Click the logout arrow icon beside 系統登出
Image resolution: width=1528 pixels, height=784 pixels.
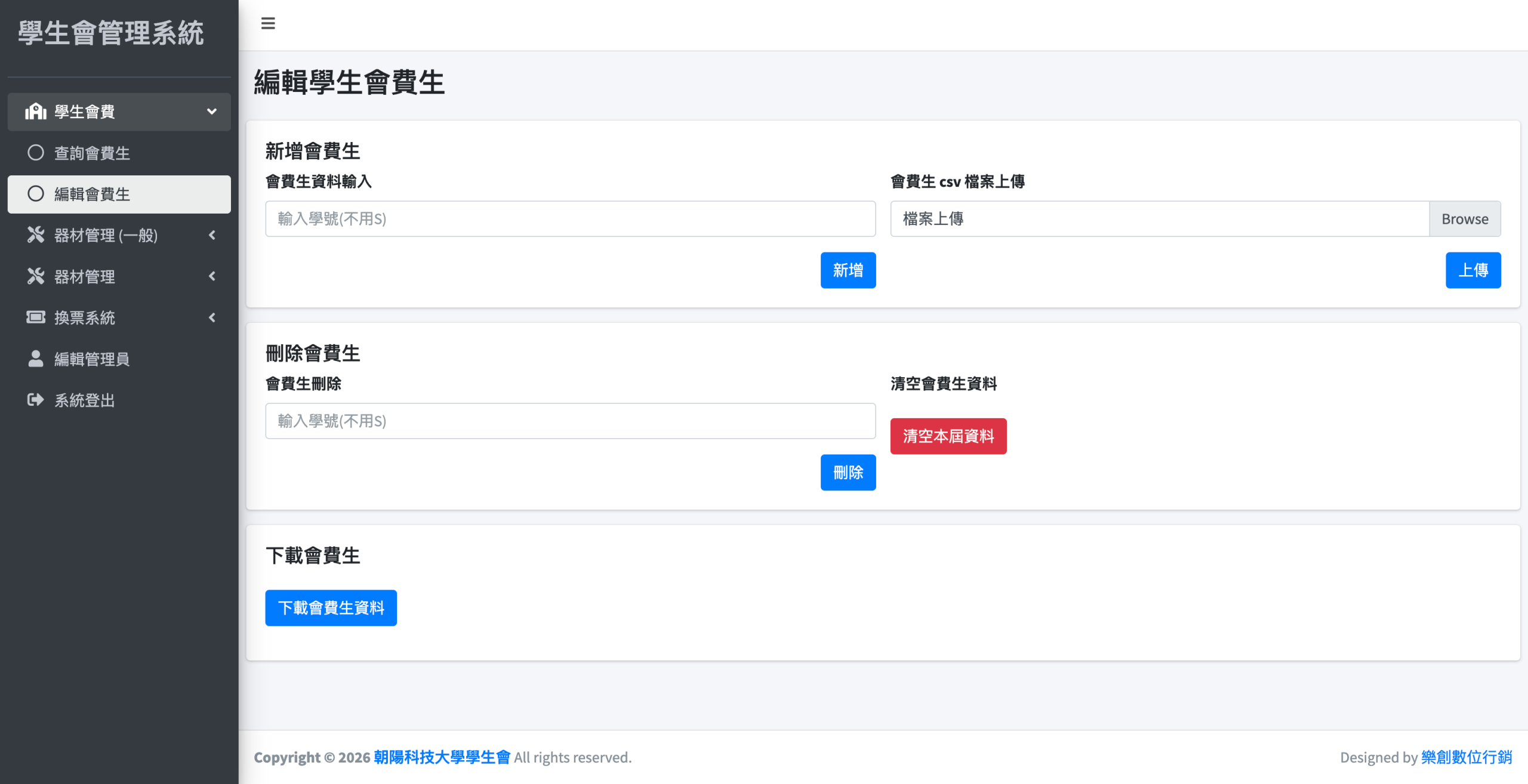click(36, 400)
